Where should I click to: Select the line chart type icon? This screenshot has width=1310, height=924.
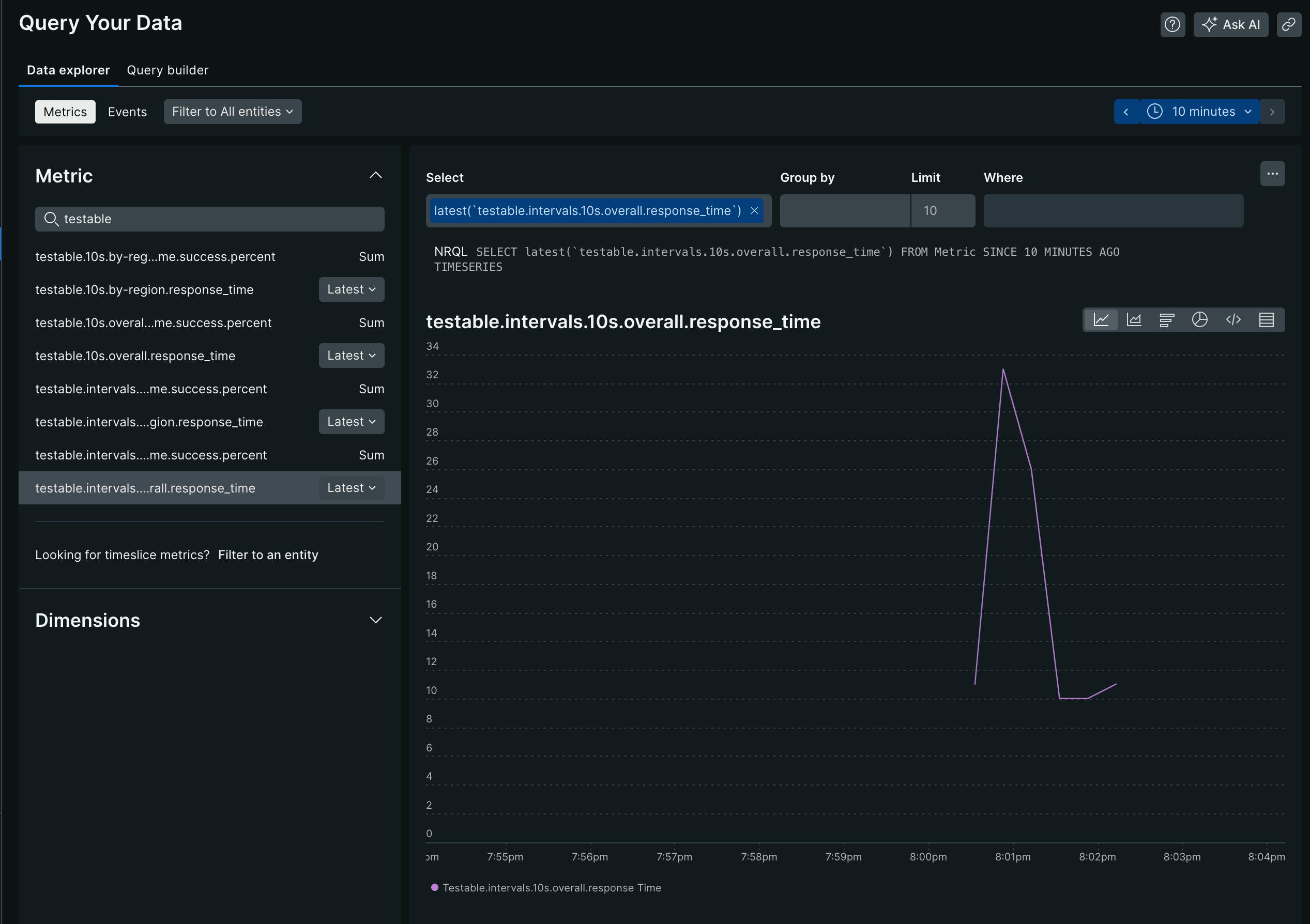tap(1101, 320)
